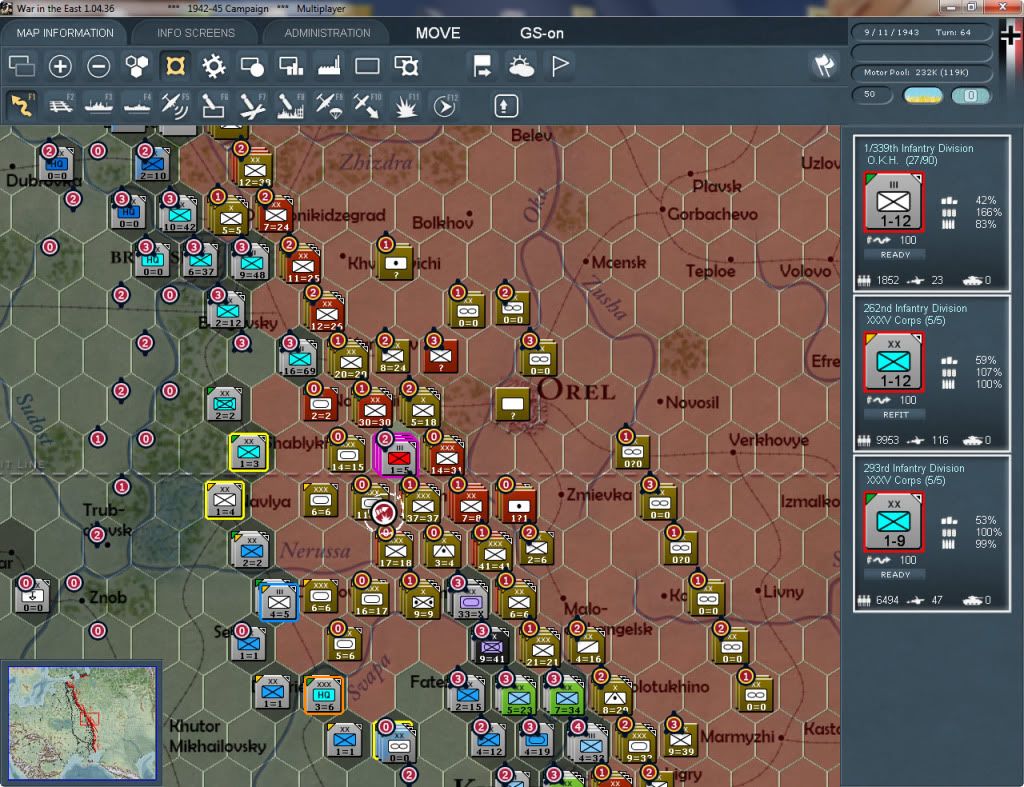Select the amphibious transport F4 icon
This screenshot has height=787, width=1024.
tap(137, 105)
